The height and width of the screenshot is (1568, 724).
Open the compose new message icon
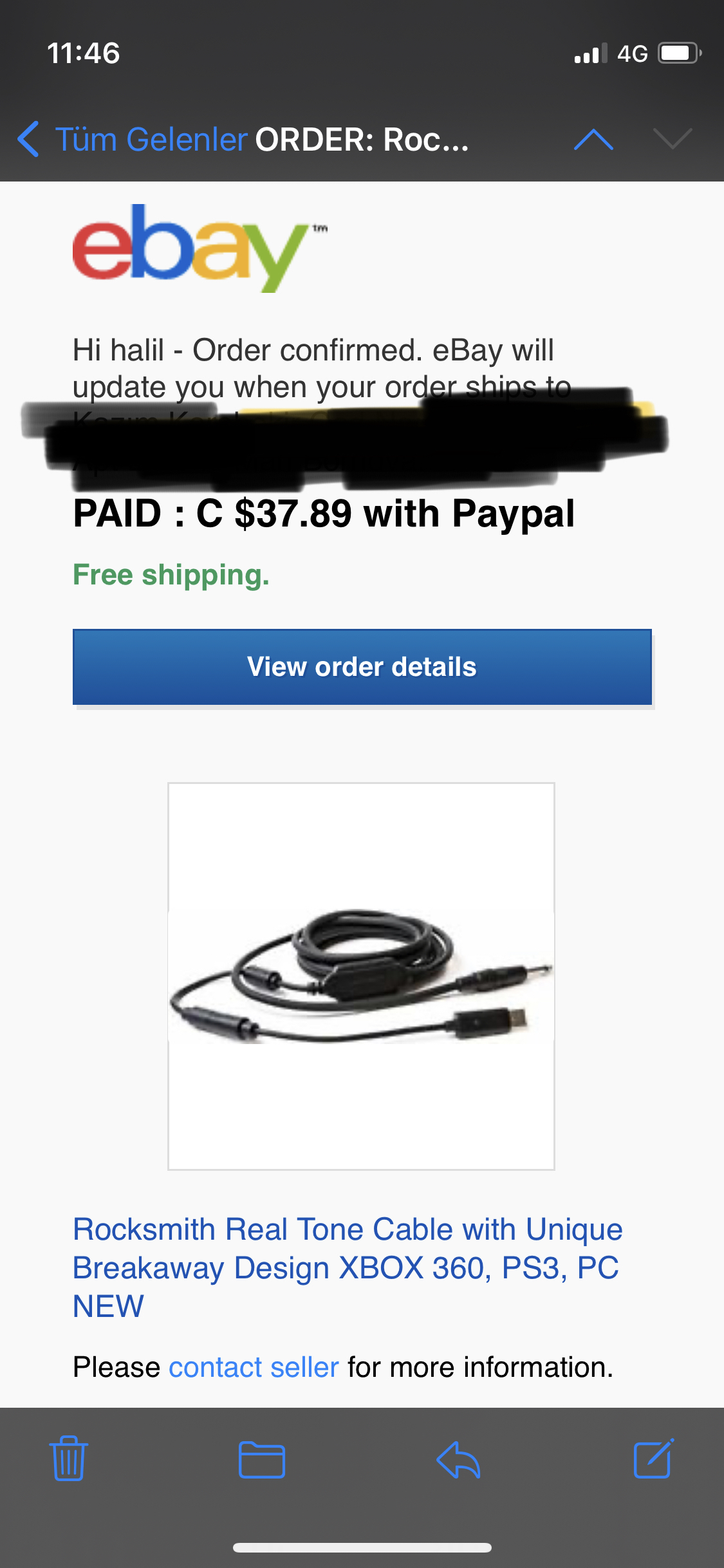click(x=654, y=1458)
